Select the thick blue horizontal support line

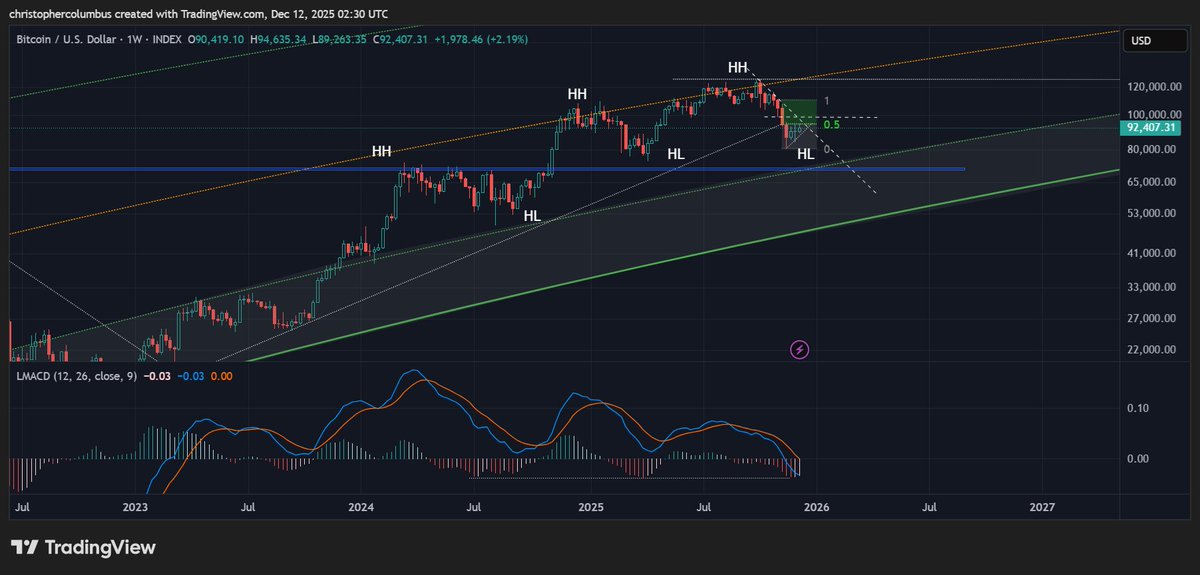[487, 169]
